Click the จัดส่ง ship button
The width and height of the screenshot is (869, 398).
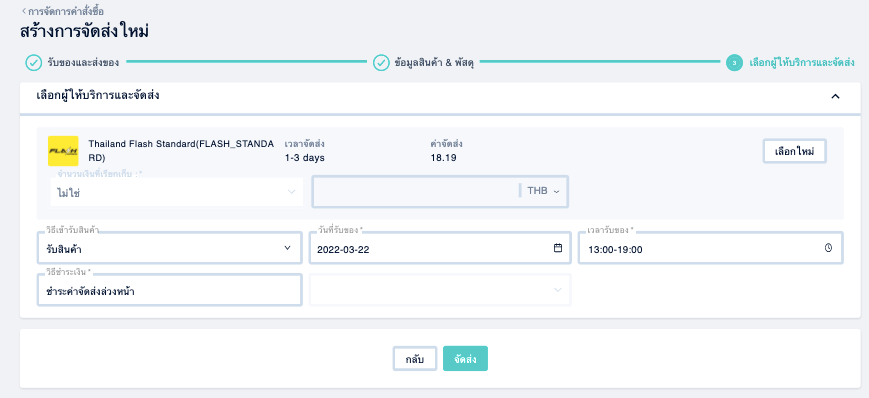point(466,359)
